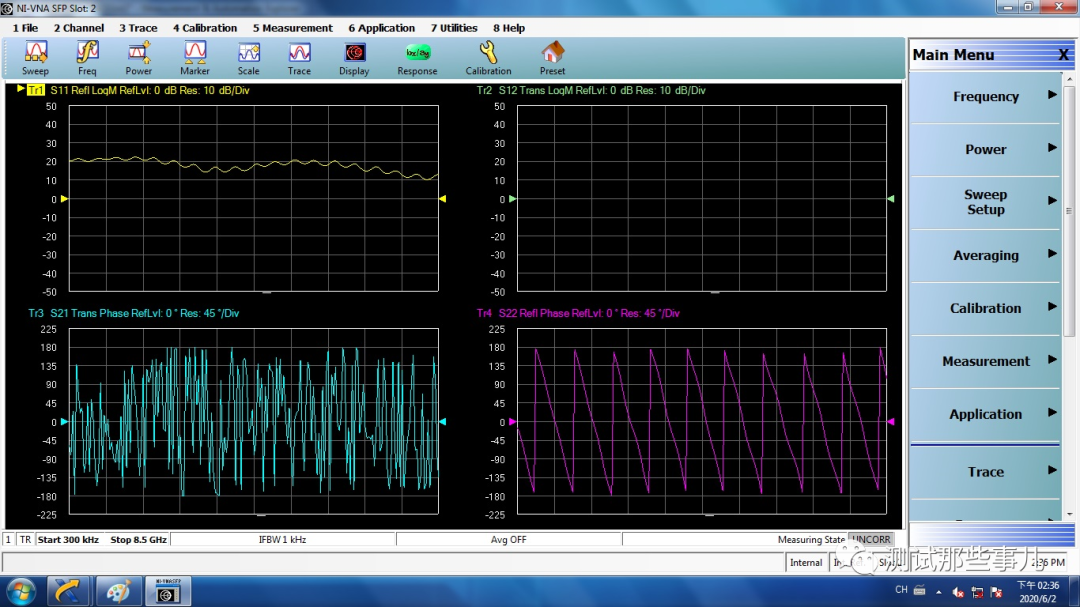Click Tr1 yellow reference level marker
Viewport: 1080px width, 607px height.
click(64, 199)
